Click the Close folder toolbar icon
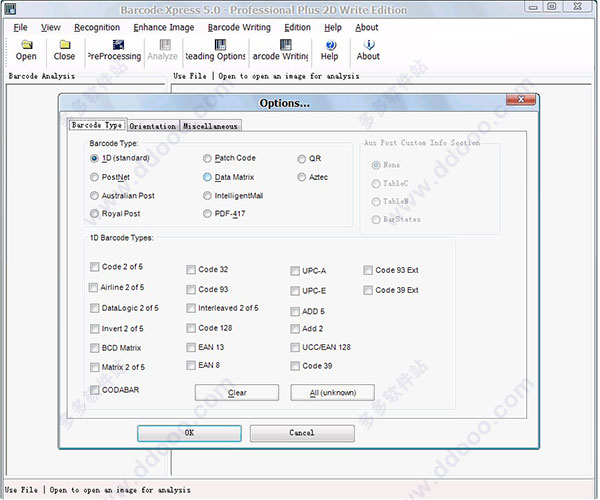 (64, 50)
